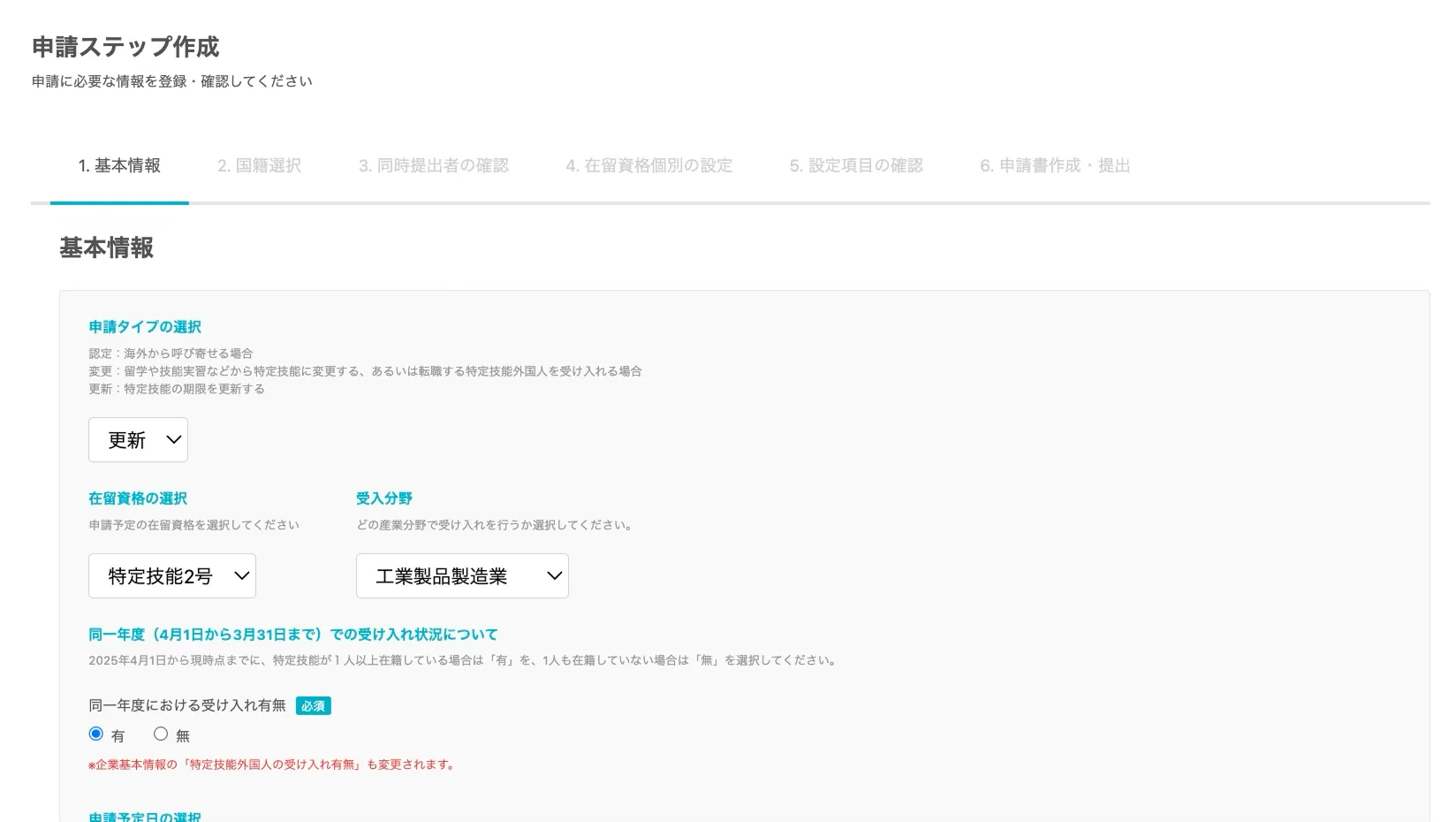Click the red warning note about 企業基本情報
This screenshot has height=822, width=1456.
(x=270, y=764)
